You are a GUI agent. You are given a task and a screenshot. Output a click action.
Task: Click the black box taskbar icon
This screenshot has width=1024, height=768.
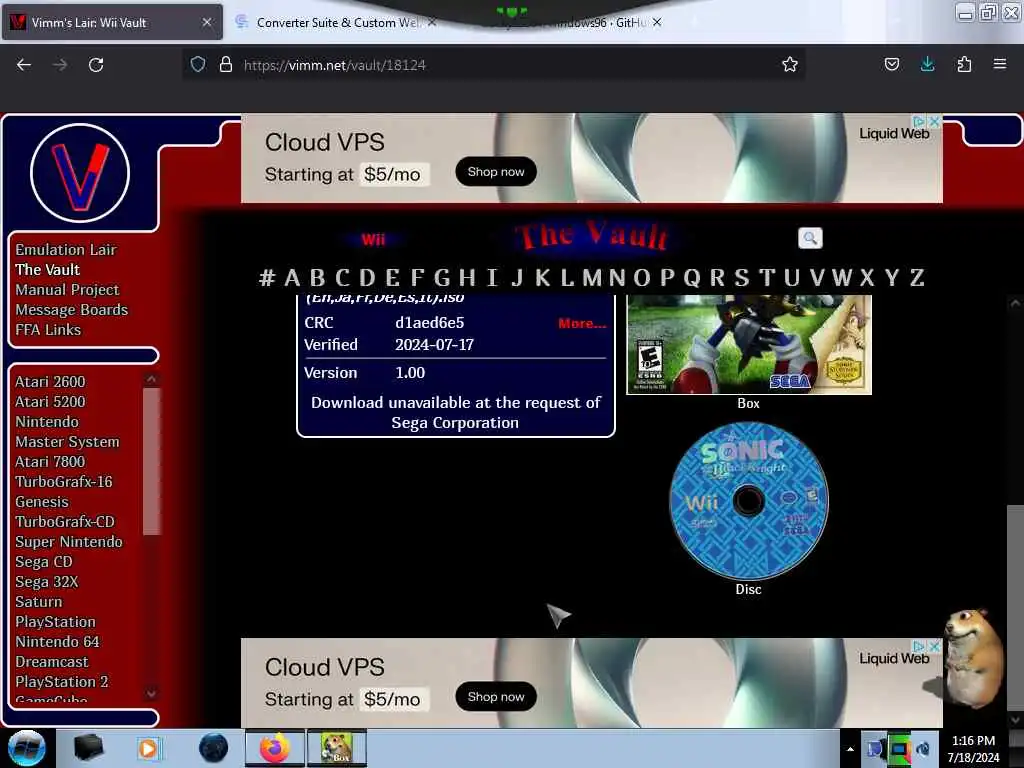(89, 748)
